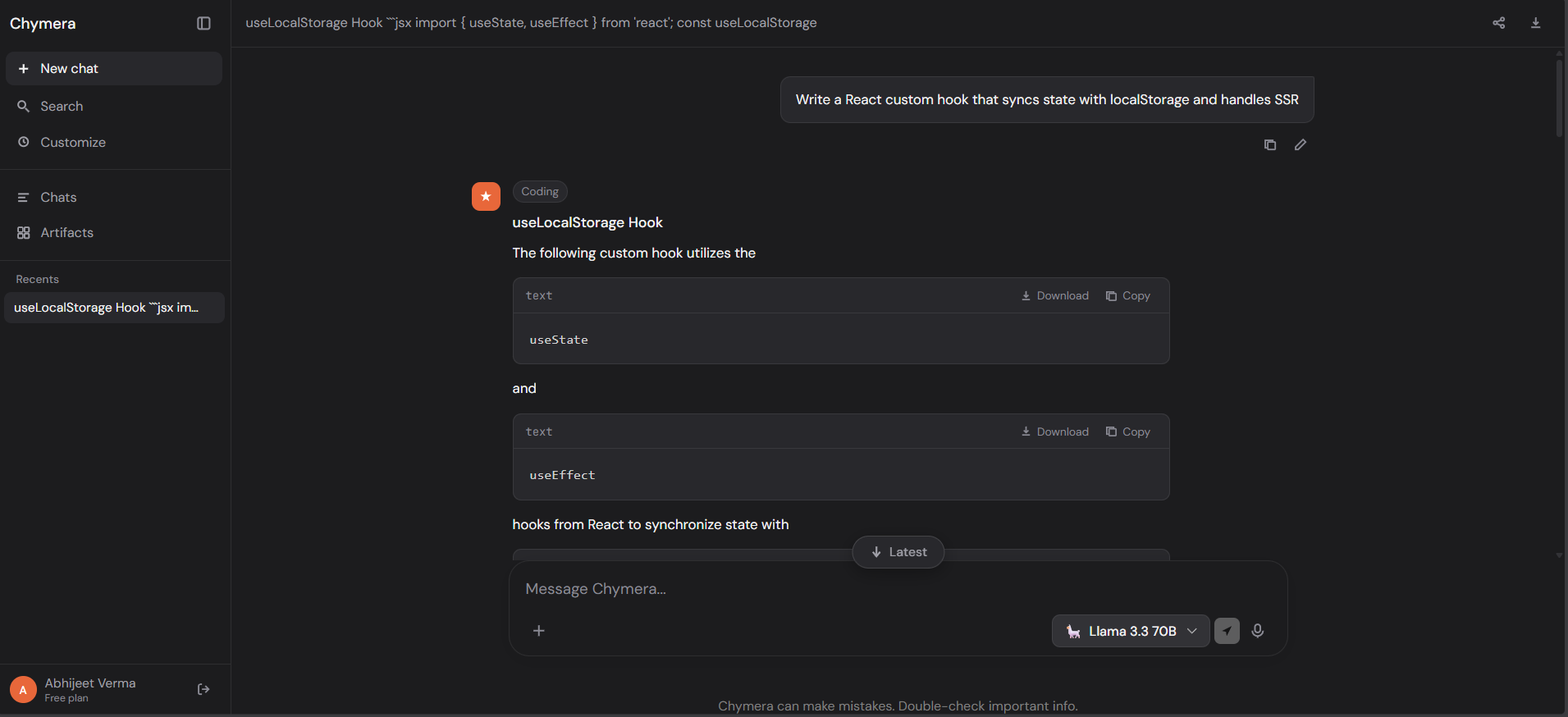
Task: Download the useEffect code block
Action: 1055,432
